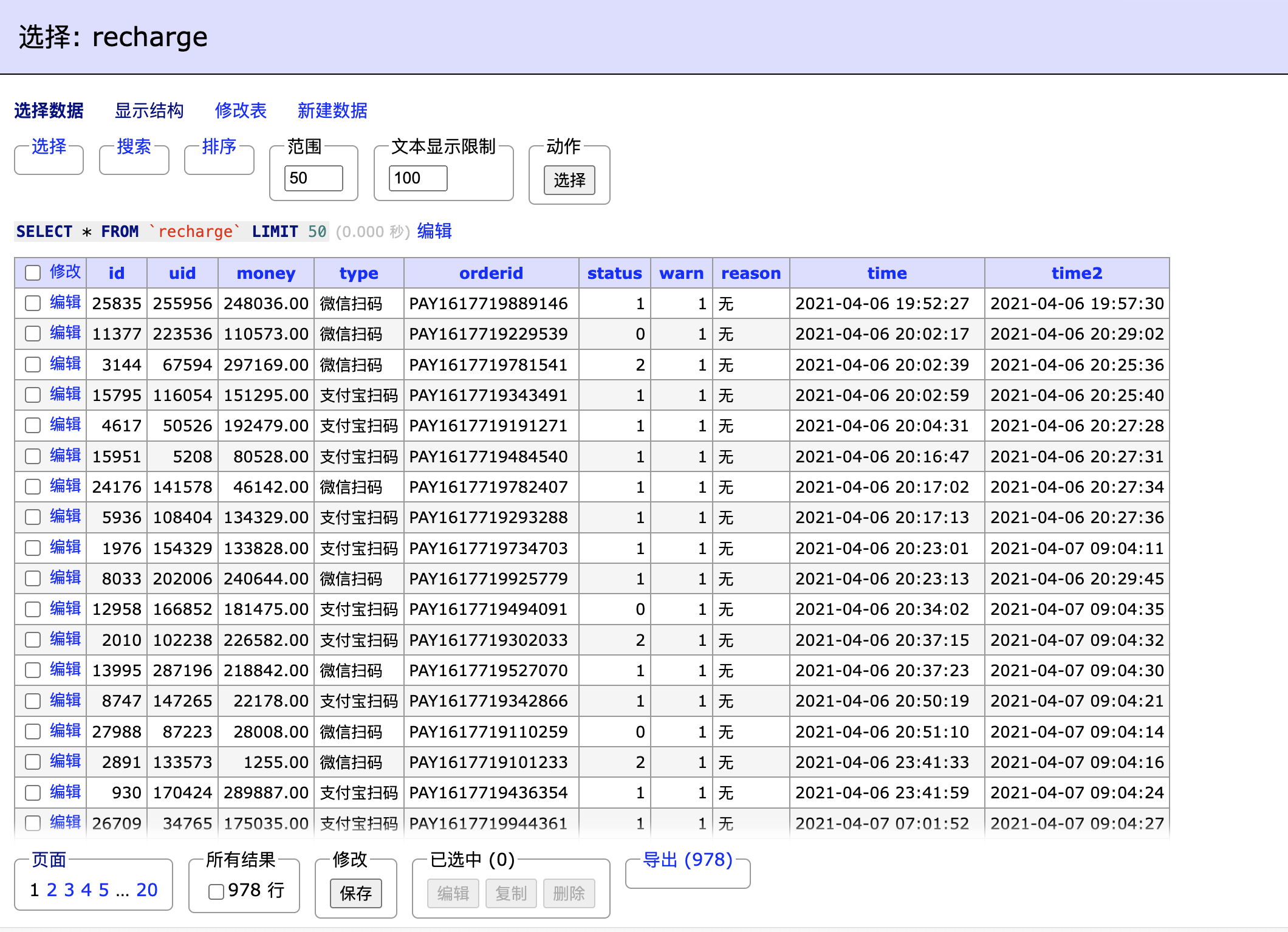Toggle the select-all checkbox in the header row

coord(33,273)
